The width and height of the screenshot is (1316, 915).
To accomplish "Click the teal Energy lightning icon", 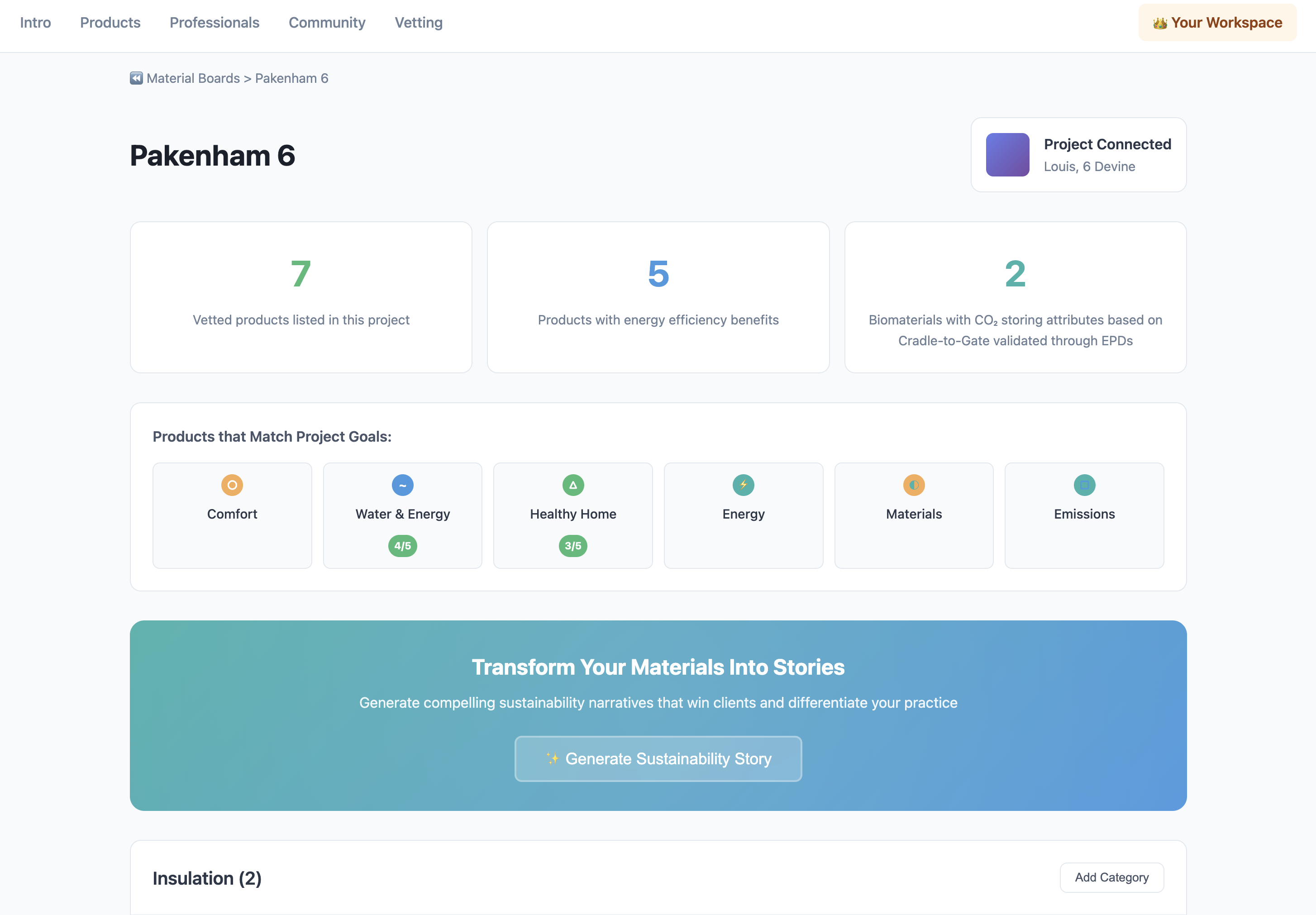I will click(743, 485).
